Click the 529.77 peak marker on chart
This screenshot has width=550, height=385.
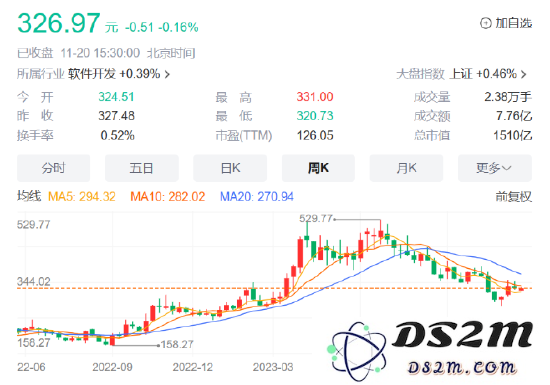(315, 218)
